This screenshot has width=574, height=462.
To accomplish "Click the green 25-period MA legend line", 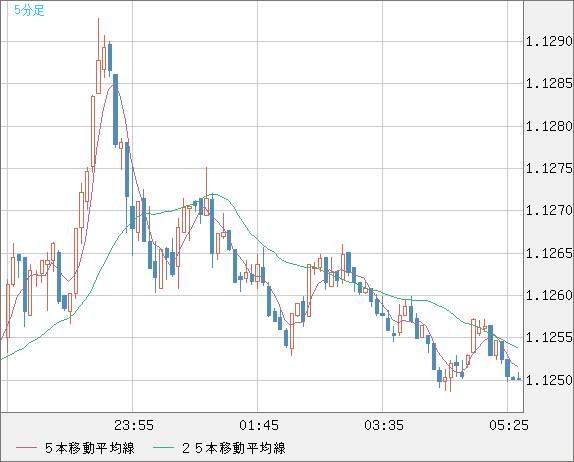I will [163, 448].
